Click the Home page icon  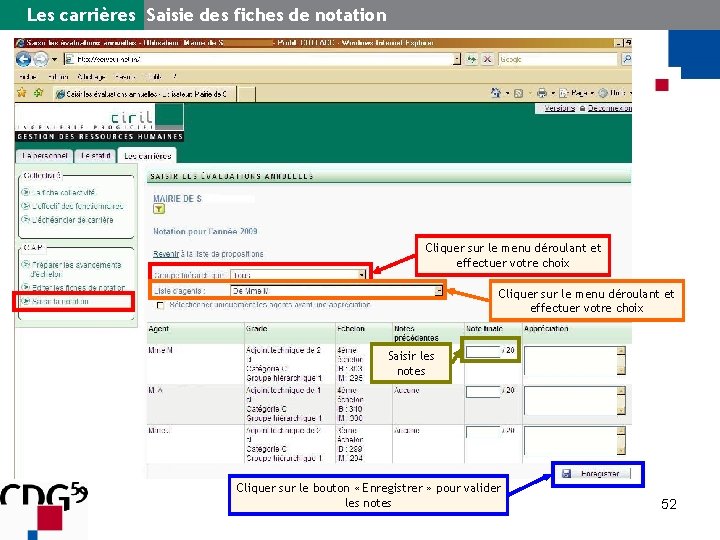[x=496, y=93]
